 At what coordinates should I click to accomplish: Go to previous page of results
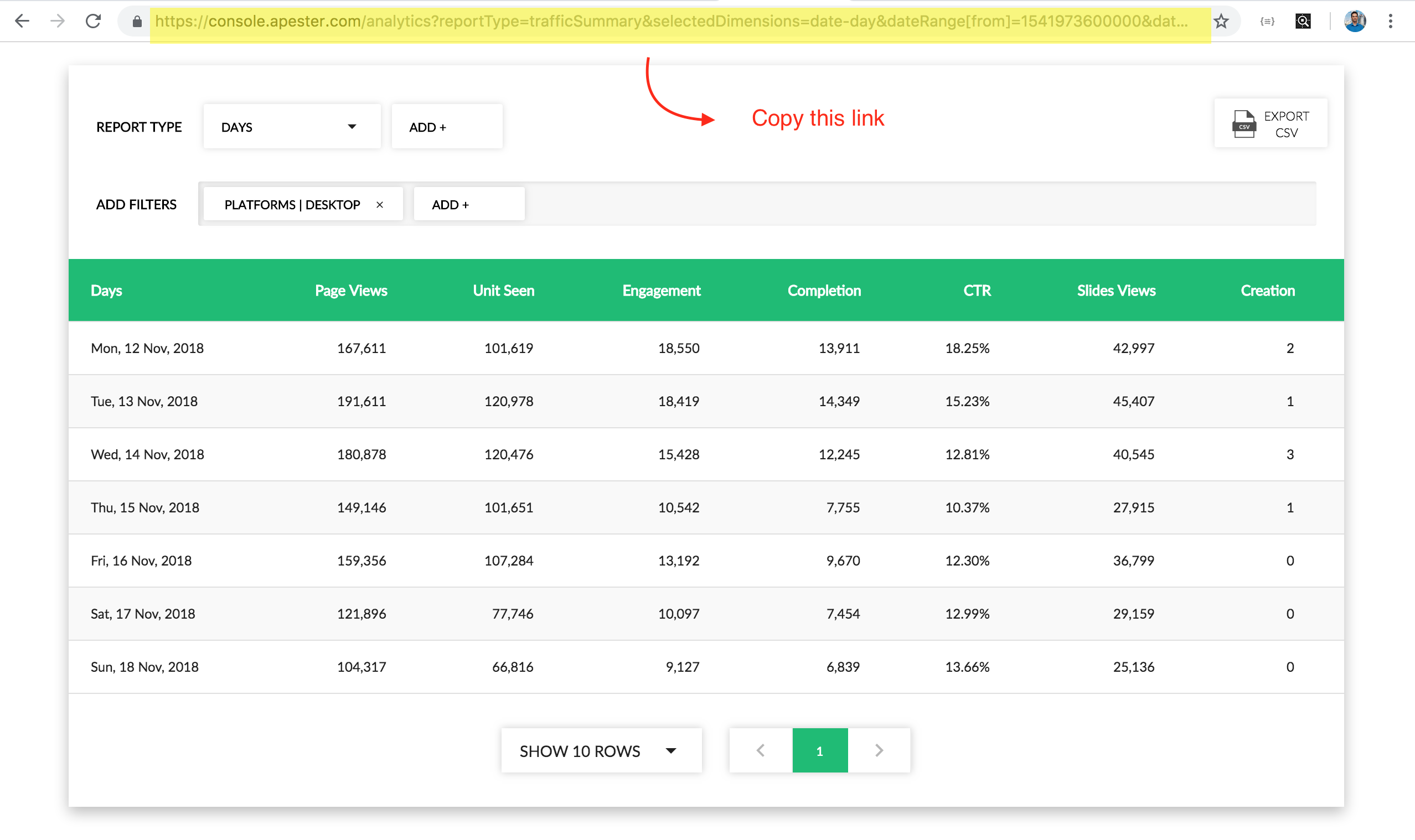[x=761, y=750]
